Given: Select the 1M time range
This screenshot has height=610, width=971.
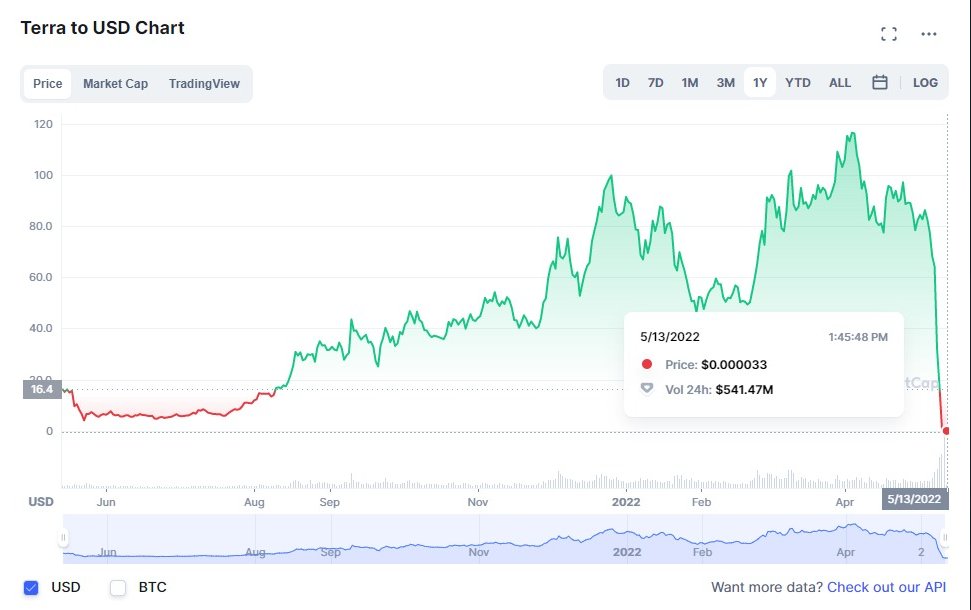Looking at the screenshot, I should pos(690,82).
